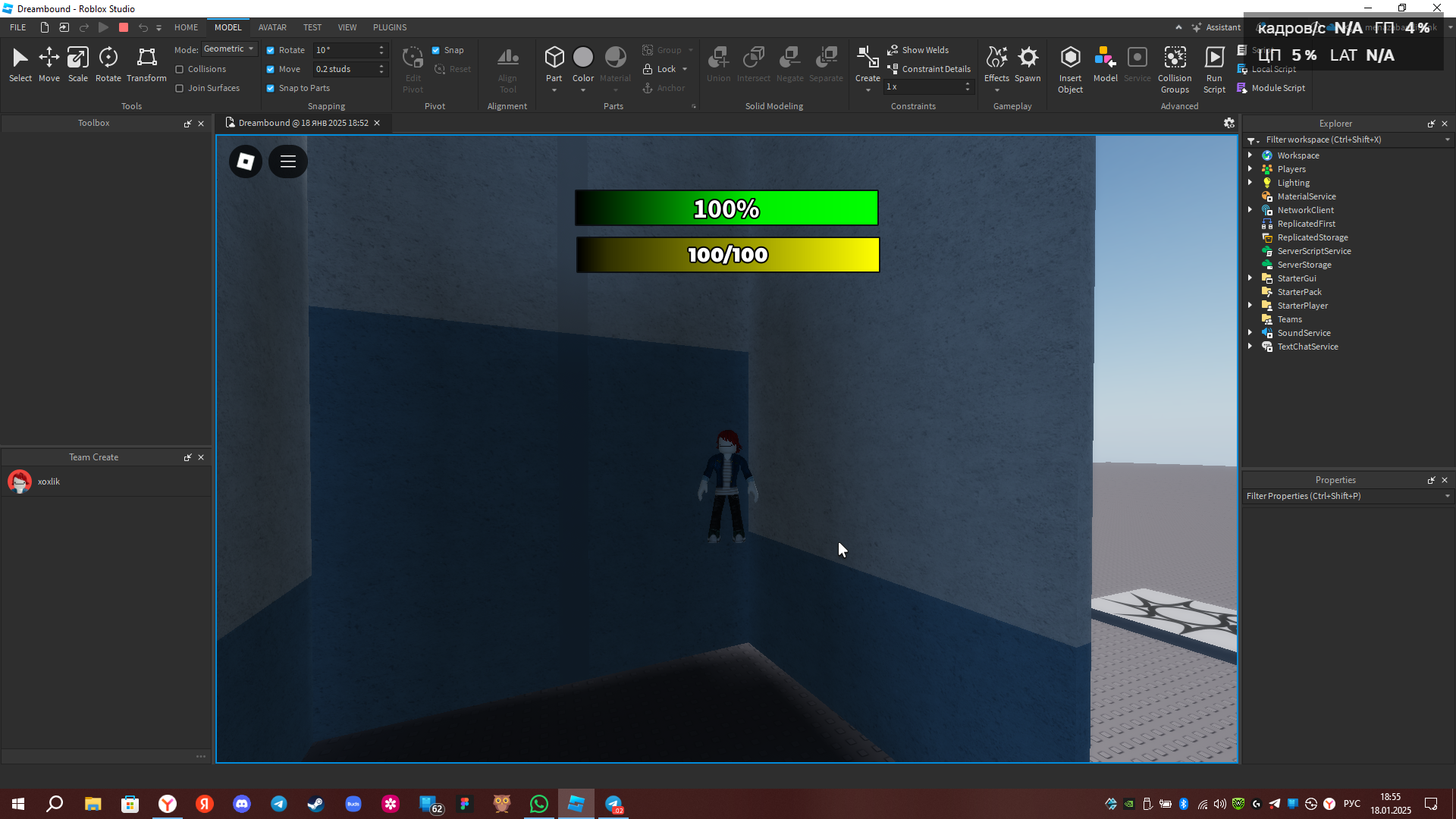Expand the Workspace tree node
The width and height of the screenshot is (1456, 819).
click(1250, 155)
